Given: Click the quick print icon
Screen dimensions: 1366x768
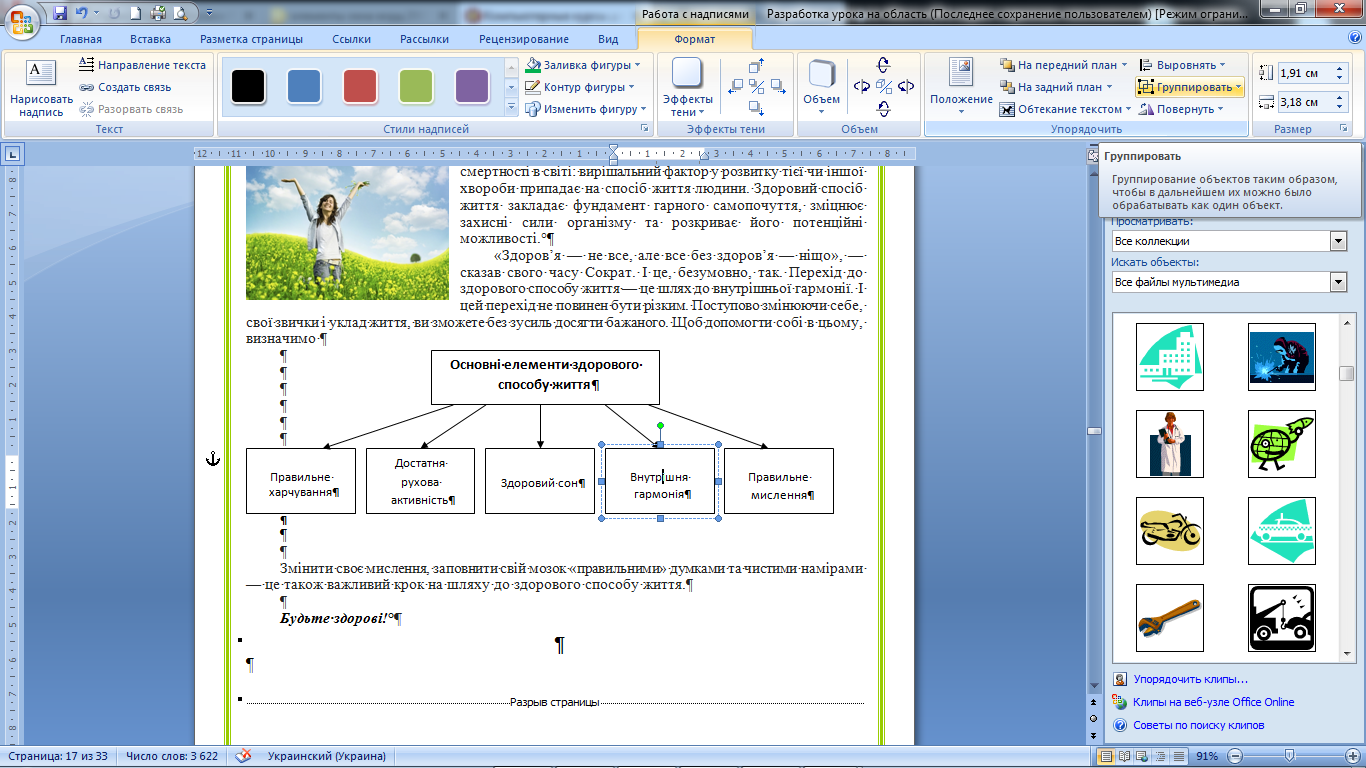Looking at the screenshot, I should pos(159,14).
